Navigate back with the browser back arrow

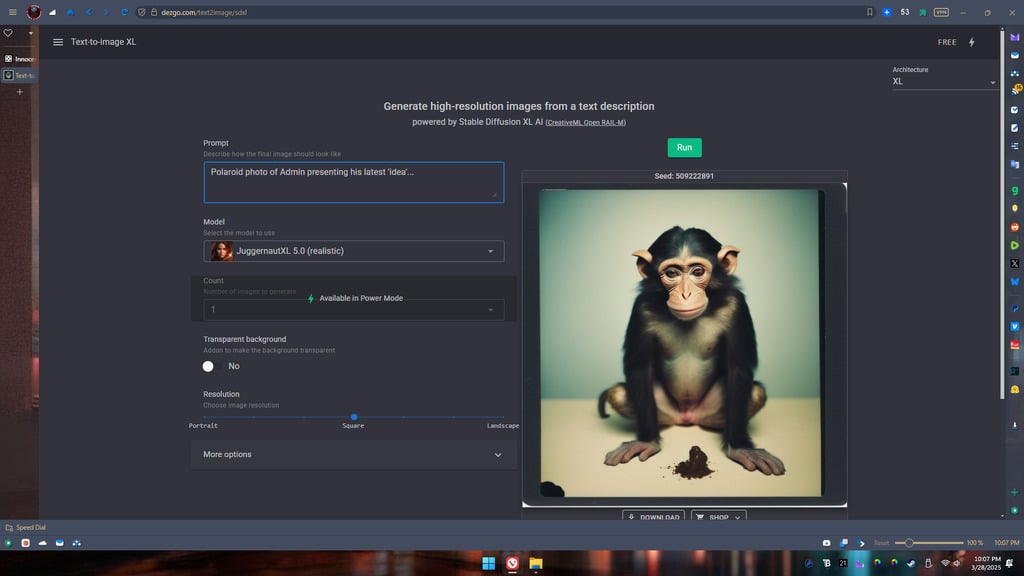click(x=88, y=12)
